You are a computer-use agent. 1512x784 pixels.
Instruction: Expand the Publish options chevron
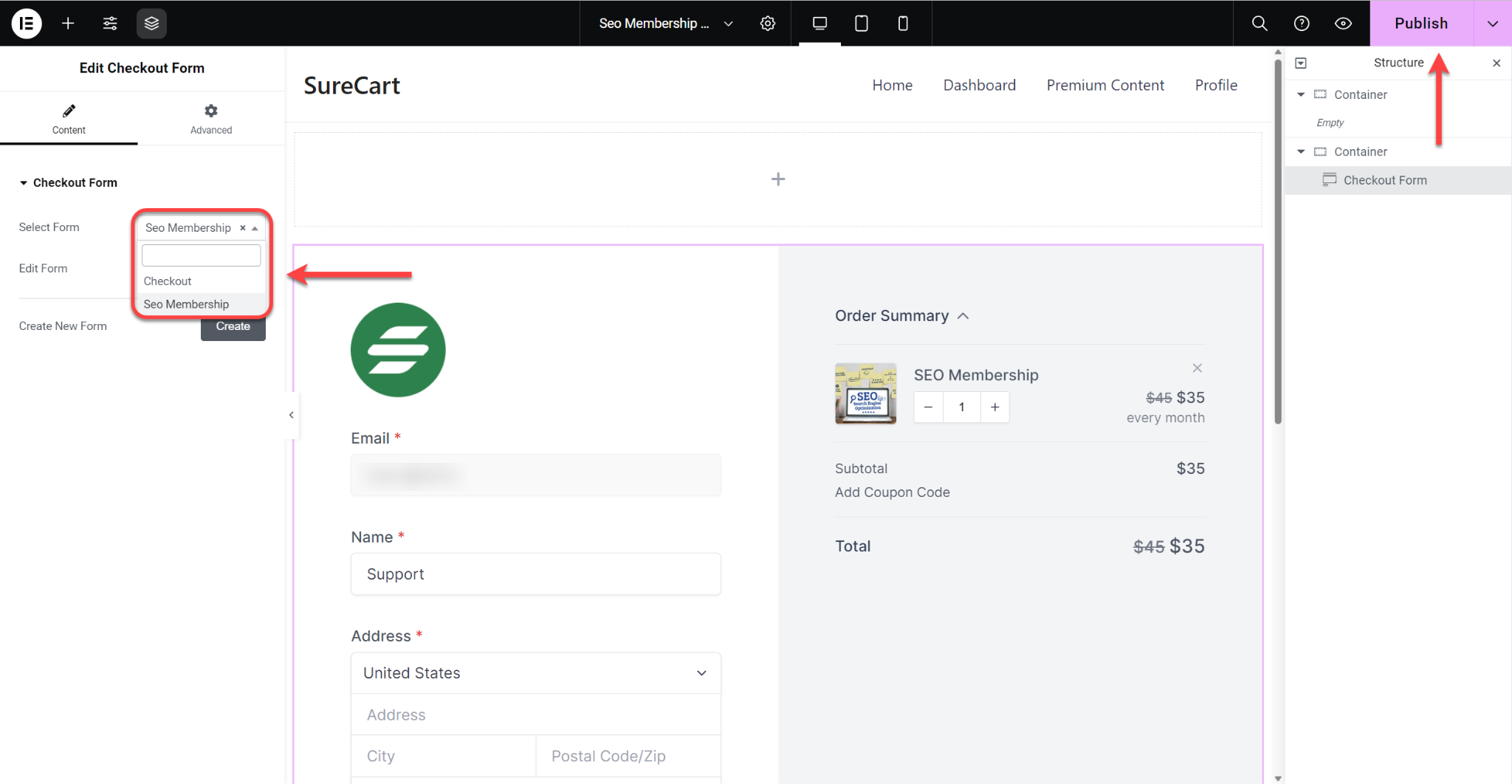[x=1493, y=23]
